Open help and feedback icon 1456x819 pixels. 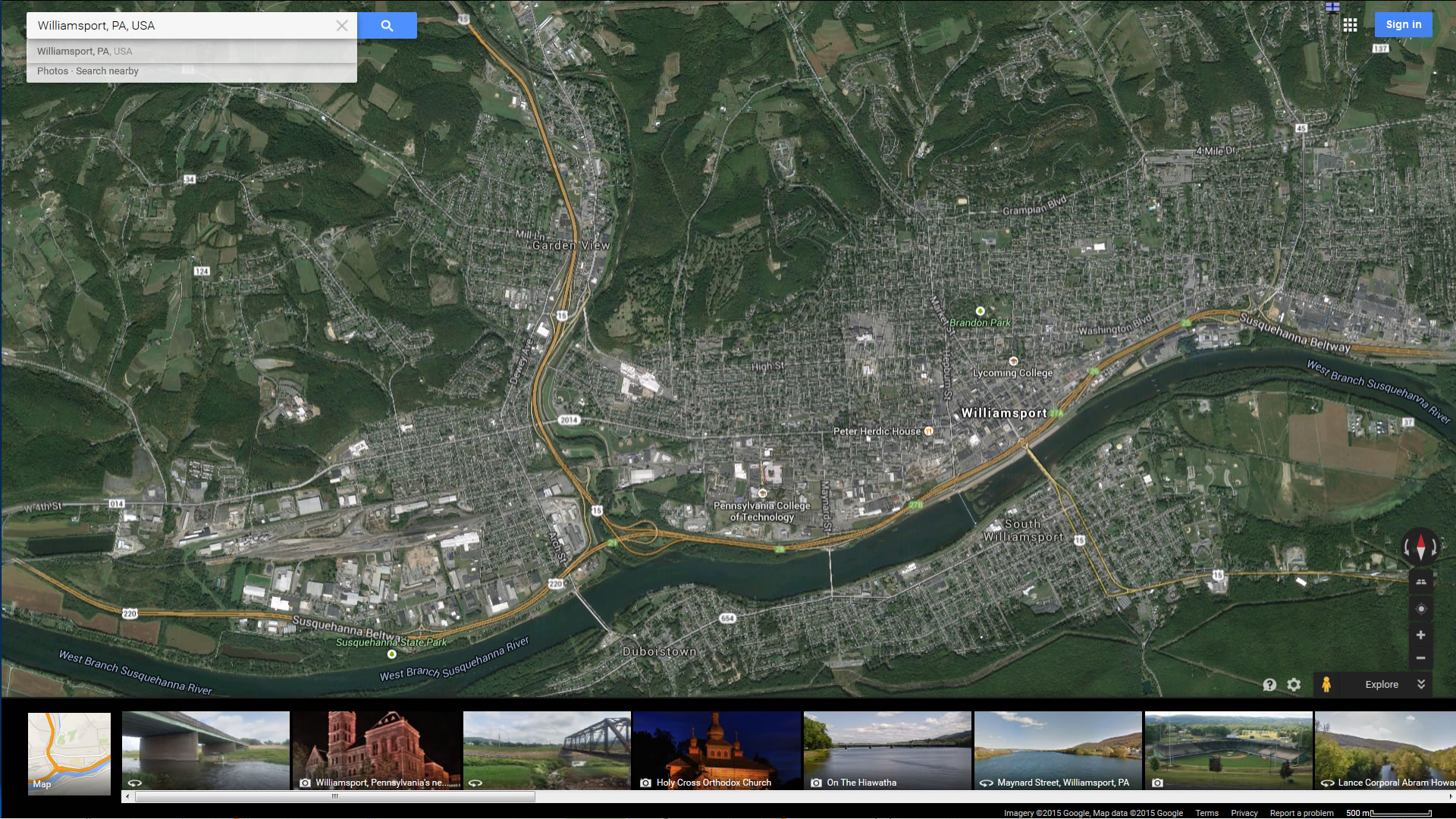click(1269, 685)
